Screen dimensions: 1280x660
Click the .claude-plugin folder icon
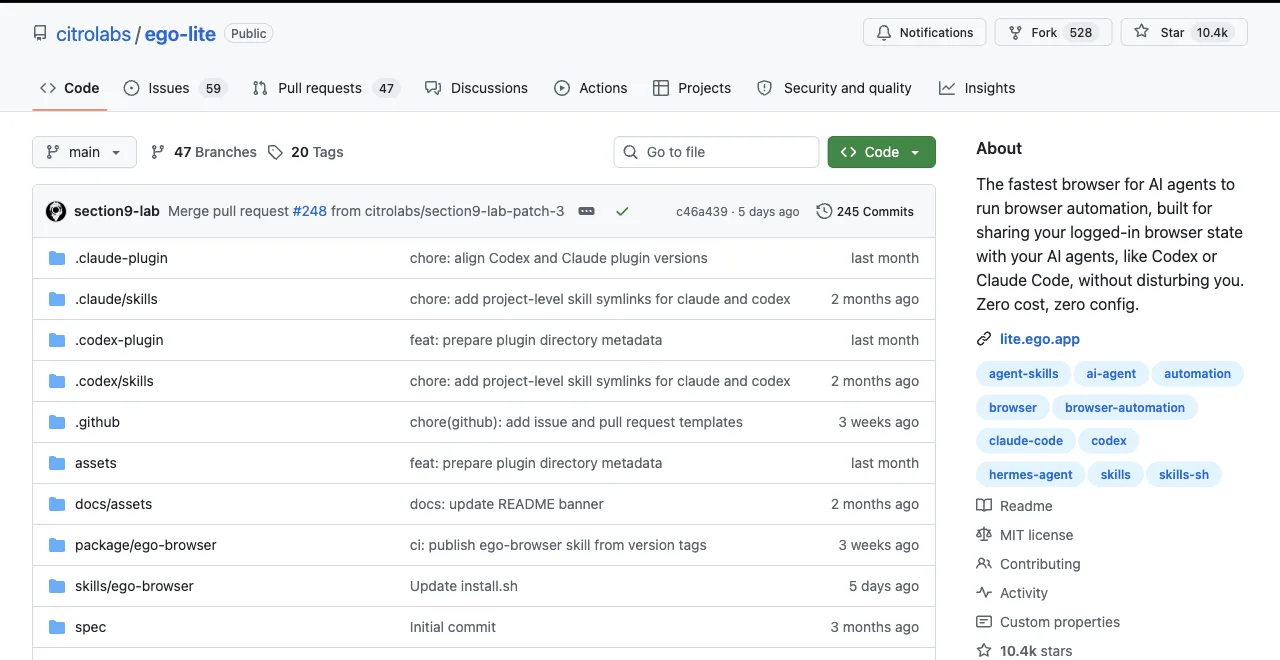(57, 258)
